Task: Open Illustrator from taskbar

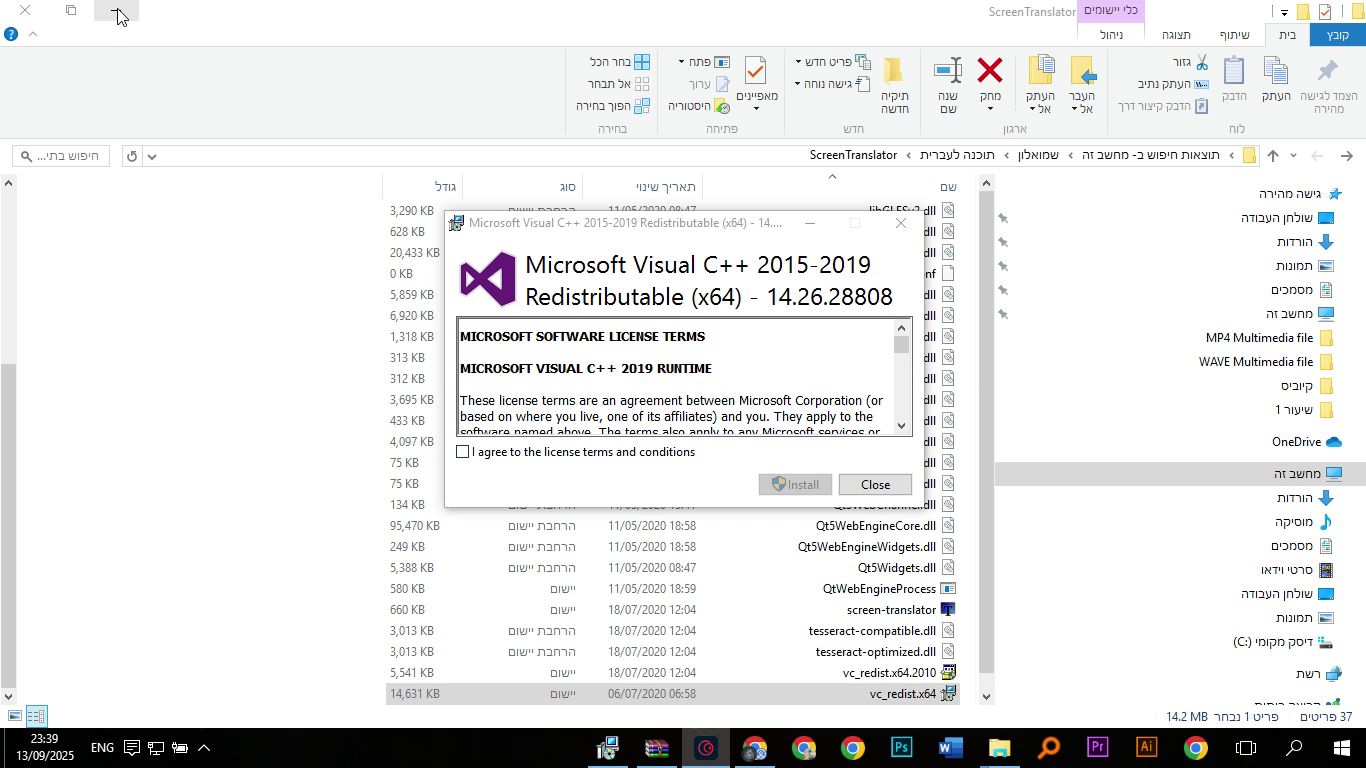Action: (x=1146, y=748)
